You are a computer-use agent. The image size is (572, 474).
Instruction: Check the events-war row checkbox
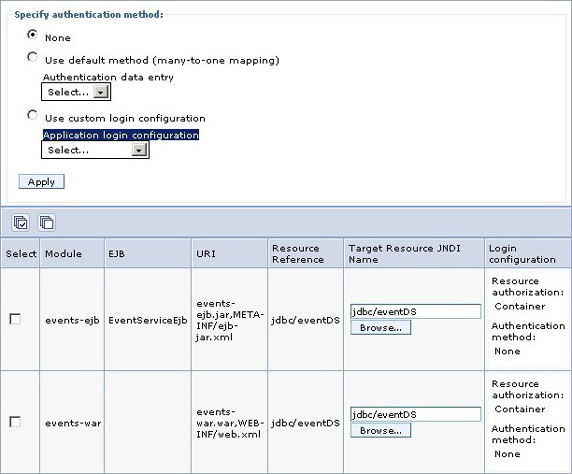coord(15,422)
